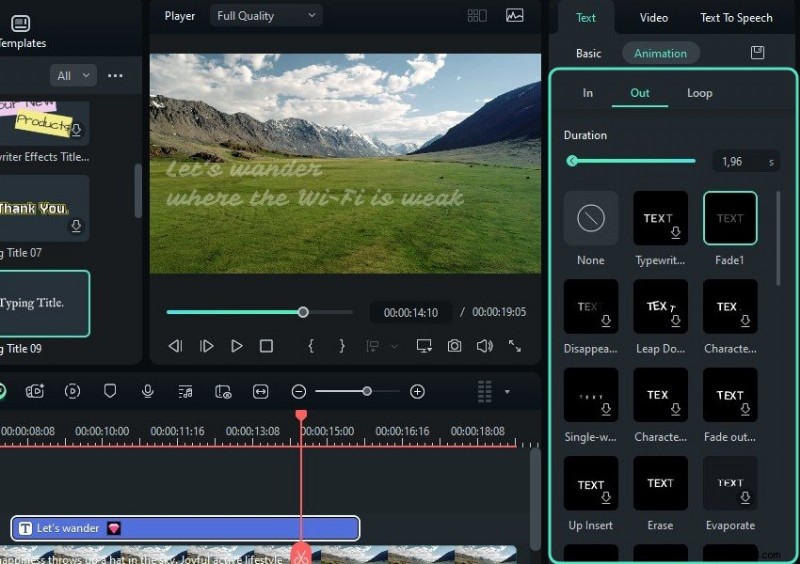Zoom in the timeline with plus button
The width and height of the screenshot is (800, 564).
click(417, 391)
